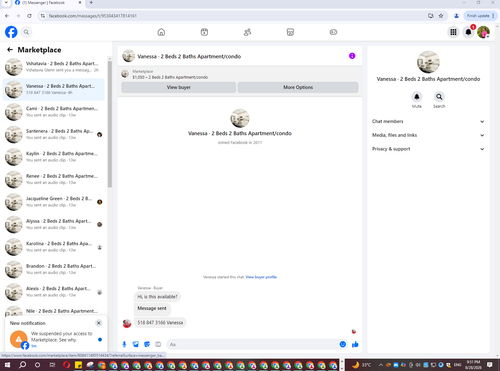Open the Vshatavia conversation
500x371 pixels.
54,67
